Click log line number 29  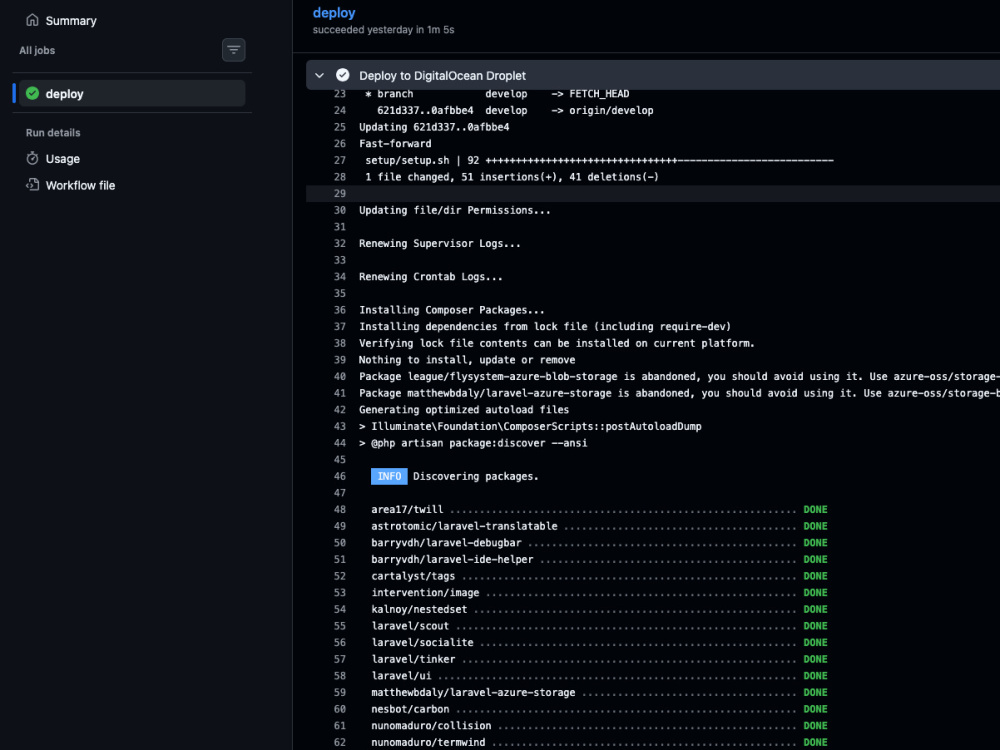(x=340, y=193)
